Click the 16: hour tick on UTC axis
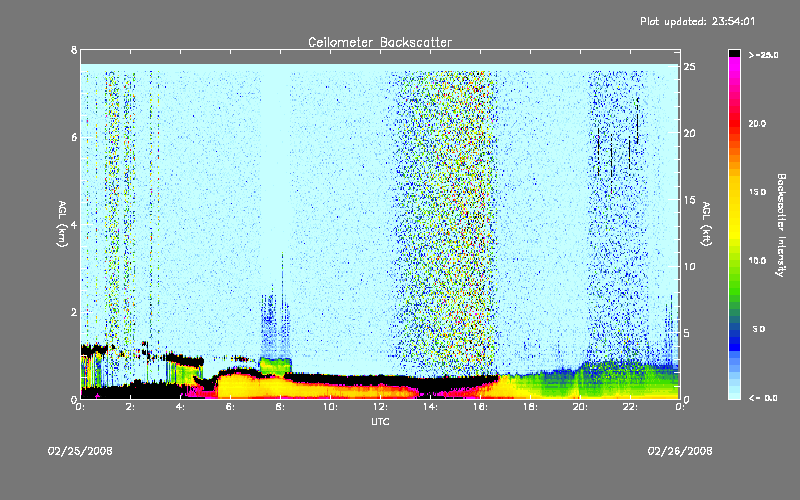800x500 pixels. pos(480,407)
